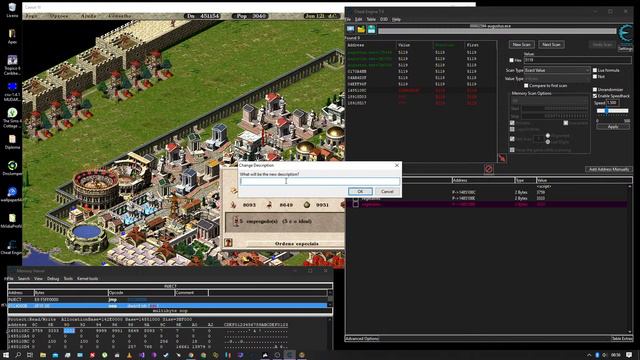The width and height of the screenshot is (640, 360).
Task: Open the Value Type dropdown
Action: click(557, 78)
